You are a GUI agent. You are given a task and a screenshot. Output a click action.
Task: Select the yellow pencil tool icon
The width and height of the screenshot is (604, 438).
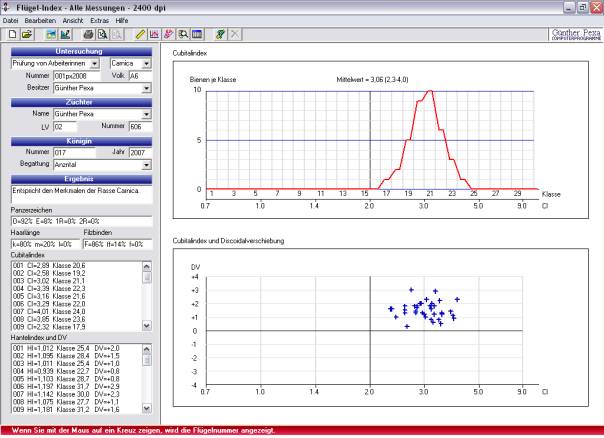(141, 34)
